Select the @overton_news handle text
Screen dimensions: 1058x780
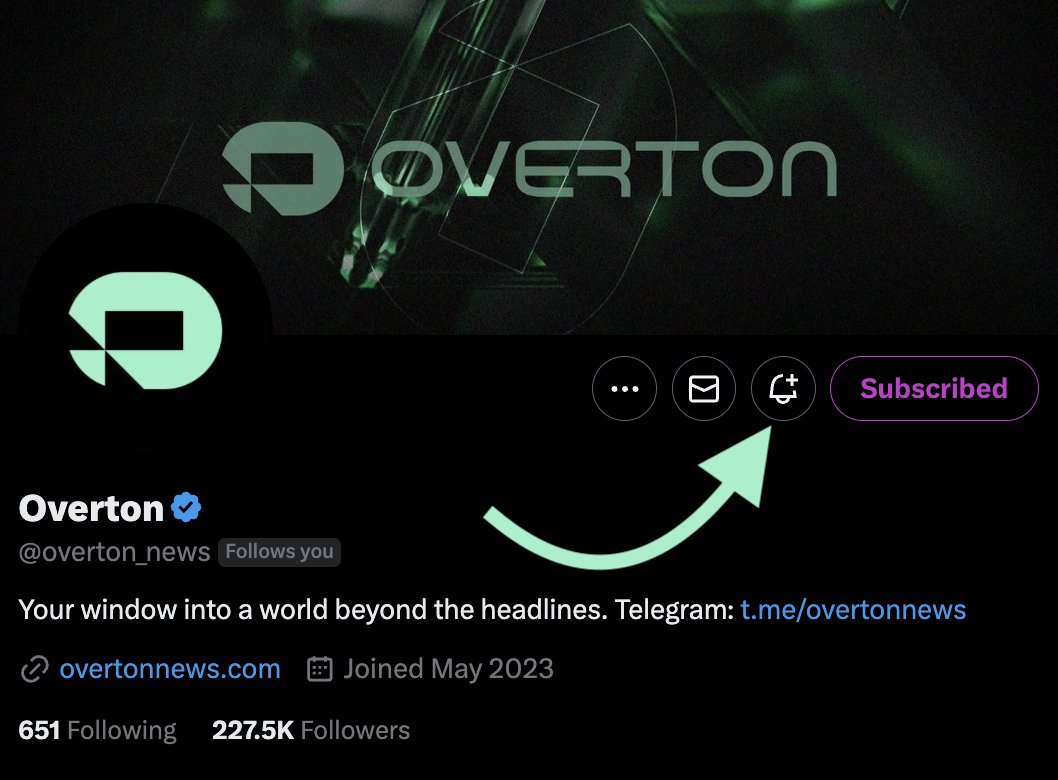pyautogui.click(x=115, y=552)
